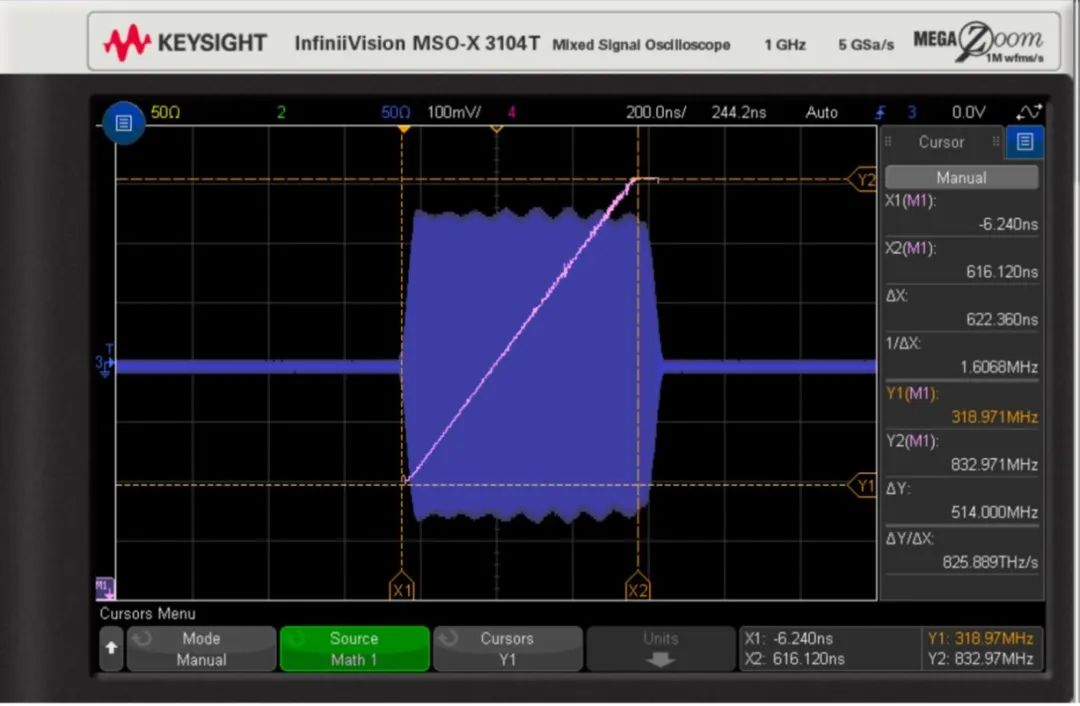Click the 244.2ns delay value
This screenshot has height=706, width=1080.
click(x=738, y=112)
